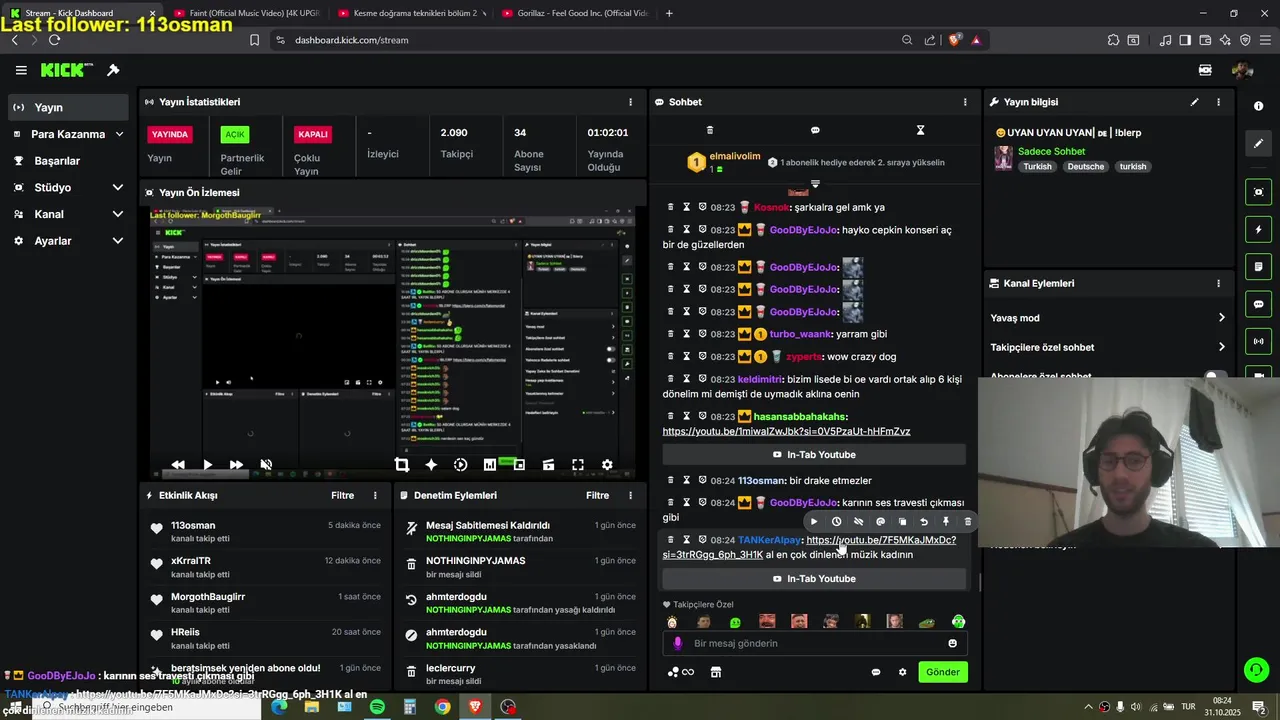Click the AÇIK Partnerlik Gelir status badge
Viewport: 1280px width, 720px height.
pos(235,134)
